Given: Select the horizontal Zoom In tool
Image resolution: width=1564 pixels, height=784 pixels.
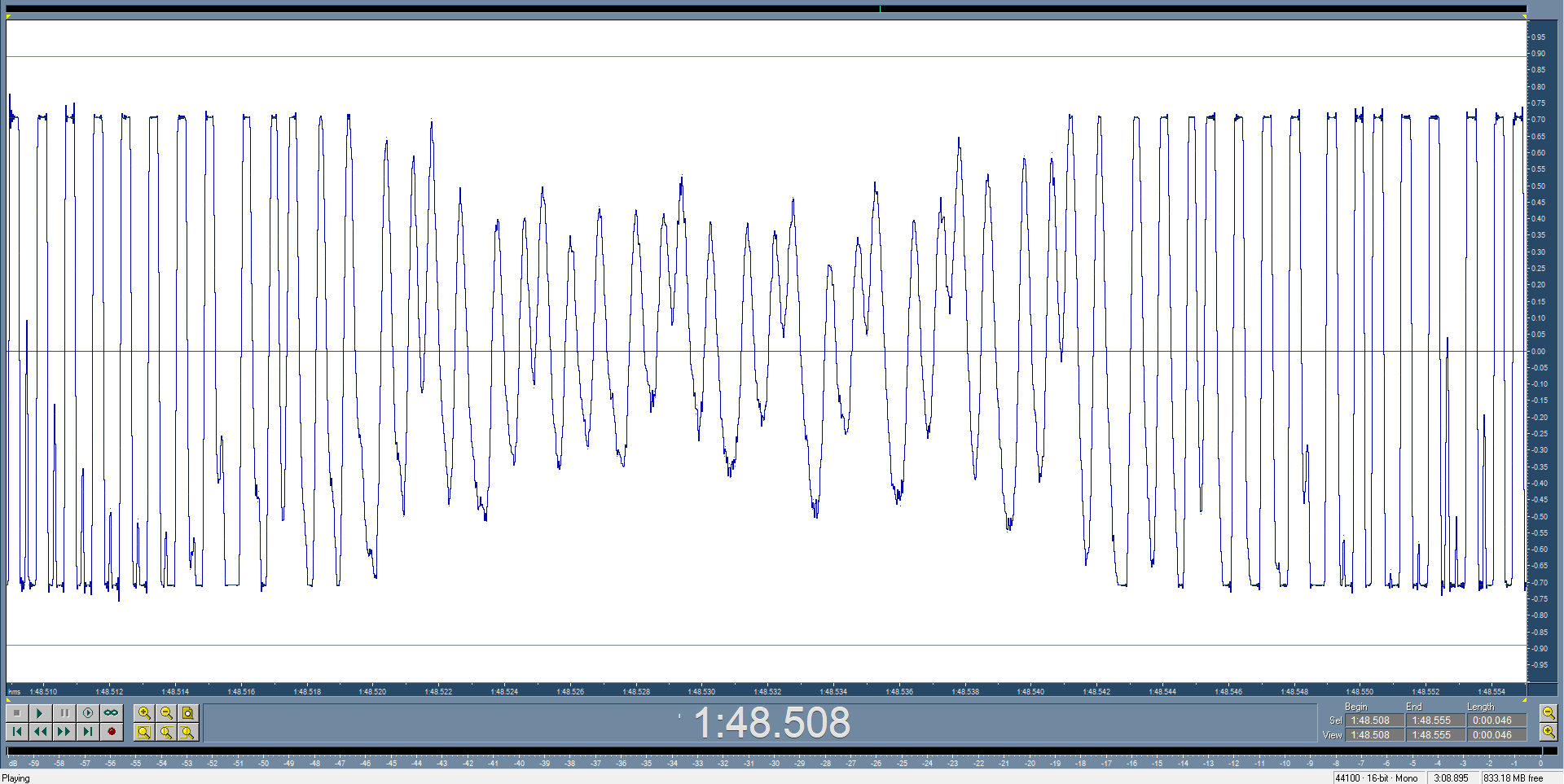Looking at the screenshot, I should pyautogui.click(x=144, y=712).
